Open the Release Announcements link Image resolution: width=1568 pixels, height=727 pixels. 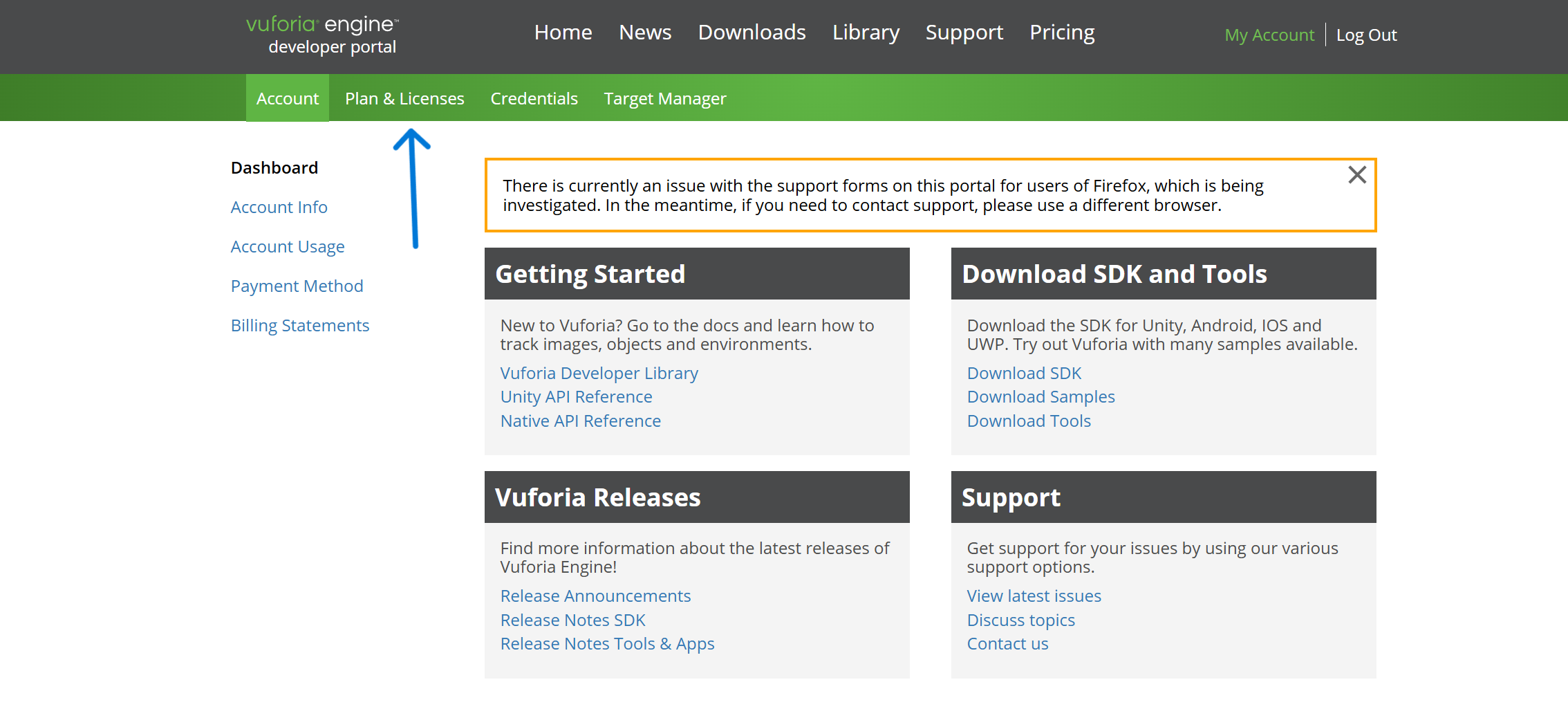click(595, 596)
